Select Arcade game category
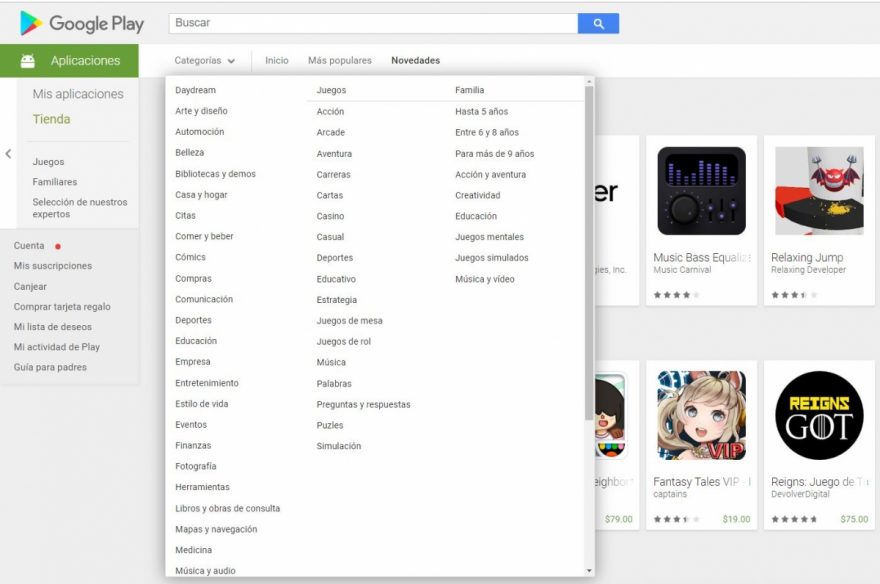Image resolution: width=880 pixels, height=584 pixels. pyautogui.click(x=331, y=132)
